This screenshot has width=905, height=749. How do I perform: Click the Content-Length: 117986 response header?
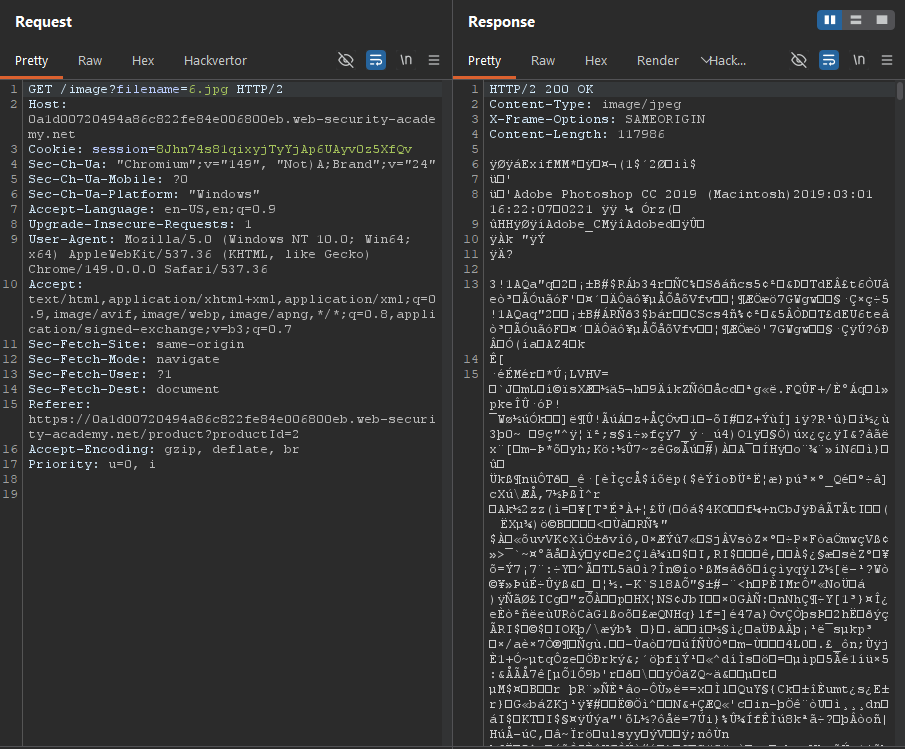(577, 134)
